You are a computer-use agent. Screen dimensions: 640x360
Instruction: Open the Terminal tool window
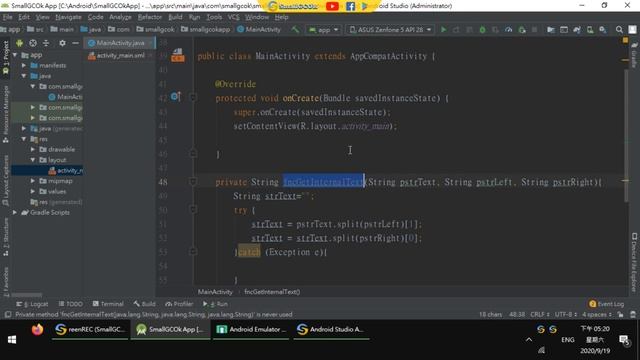[x=108, y=304]
